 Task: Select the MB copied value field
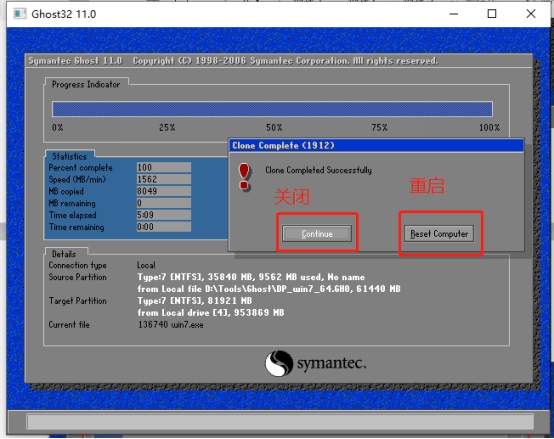pyautogui.click(x=164, y=191)
